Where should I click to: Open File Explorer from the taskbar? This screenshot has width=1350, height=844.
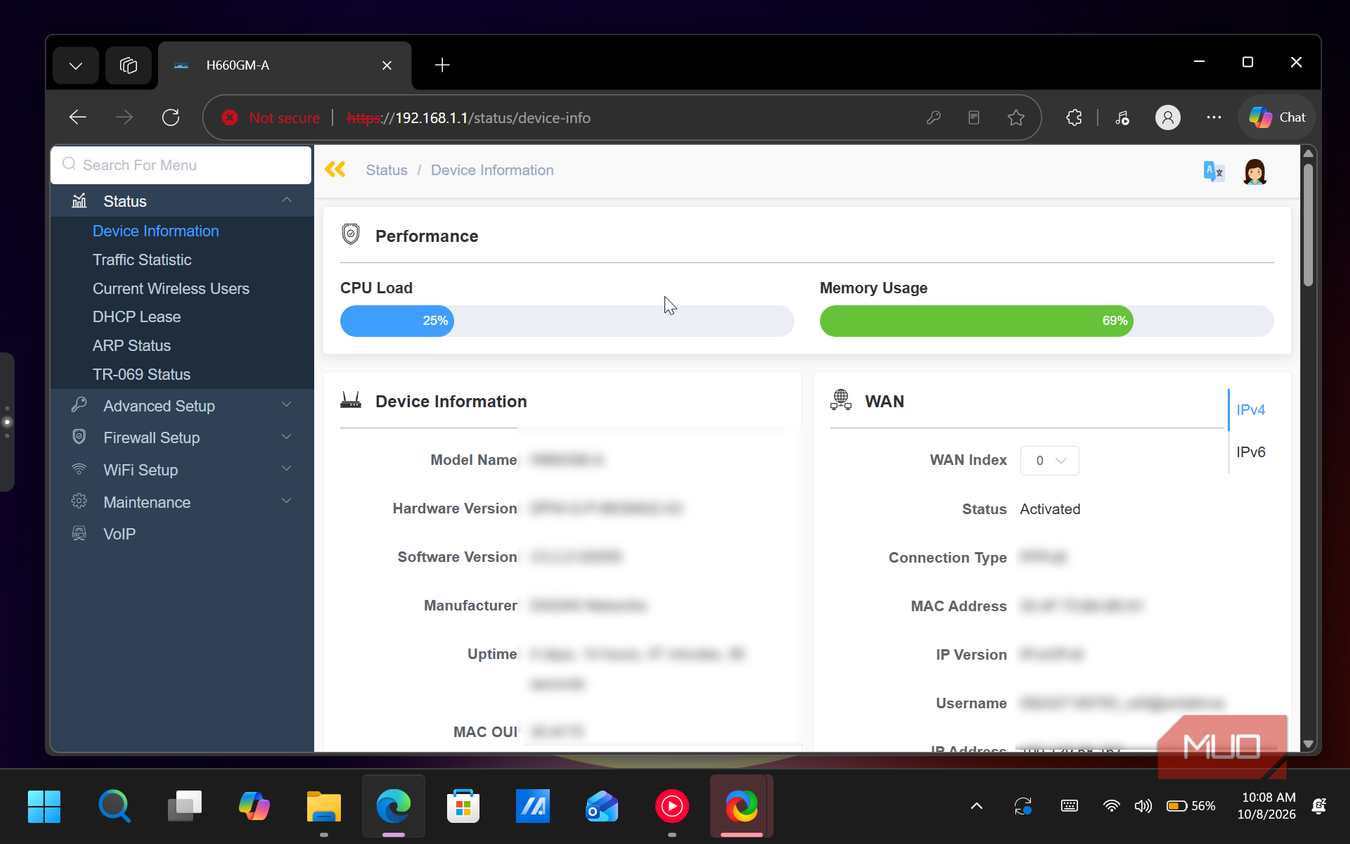(323, 806)
